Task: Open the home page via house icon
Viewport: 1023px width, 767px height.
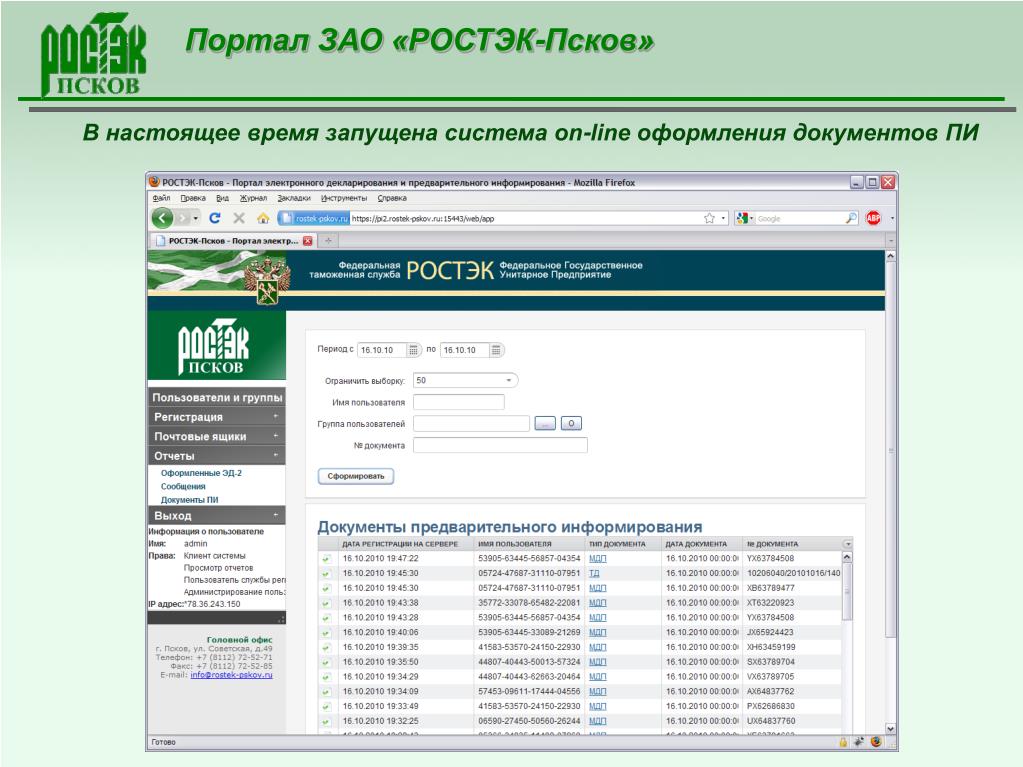Action: coord(263,218)
